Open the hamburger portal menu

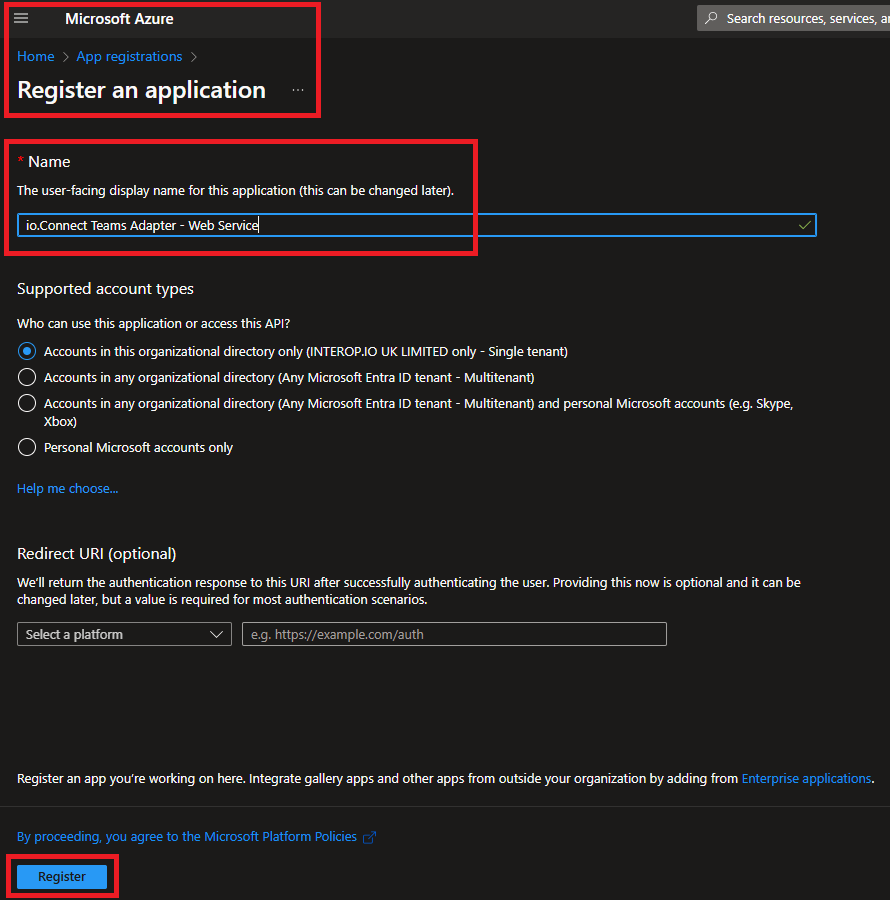(21, 19)
